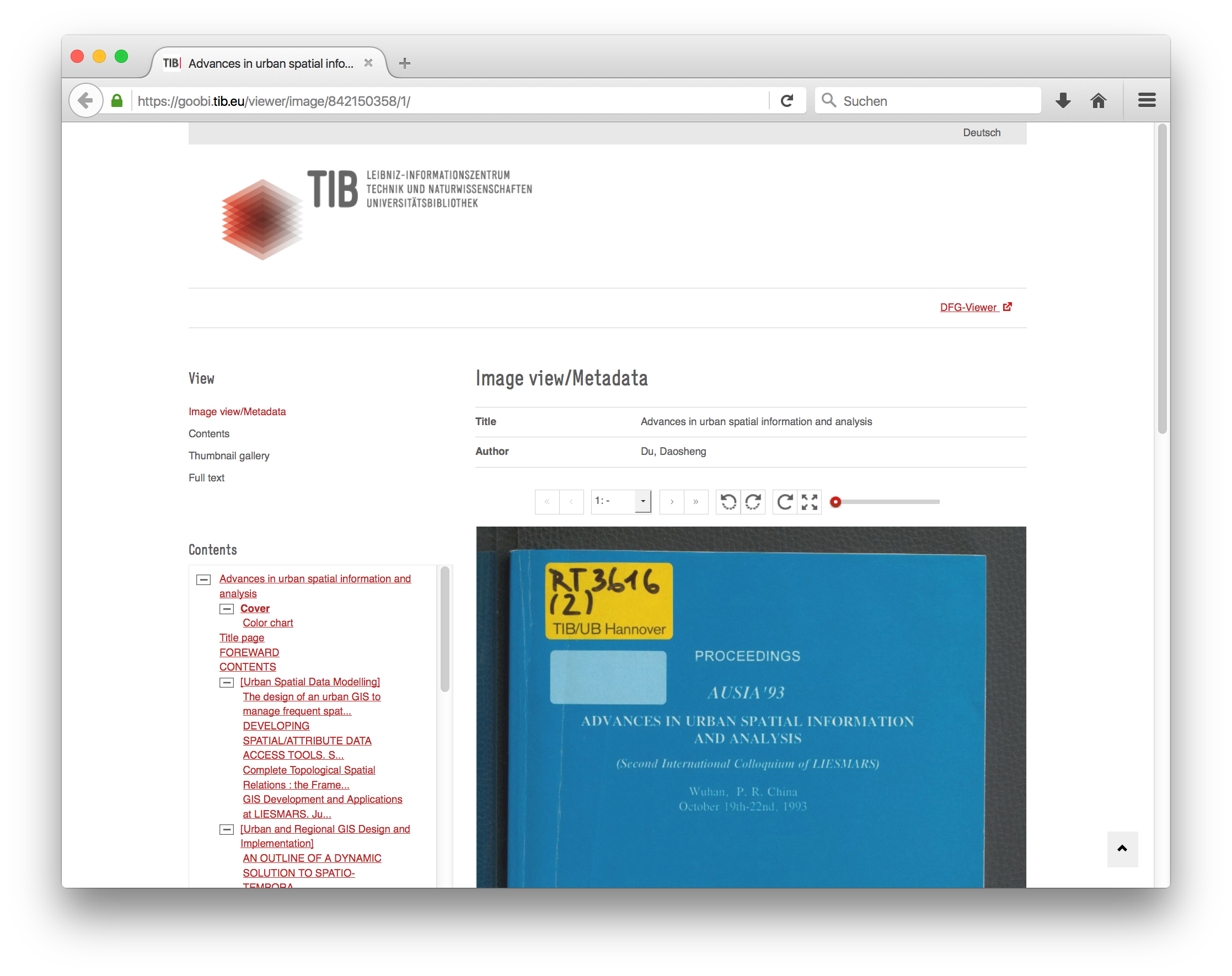Open fullscreen image view

(x=809, y=502)
